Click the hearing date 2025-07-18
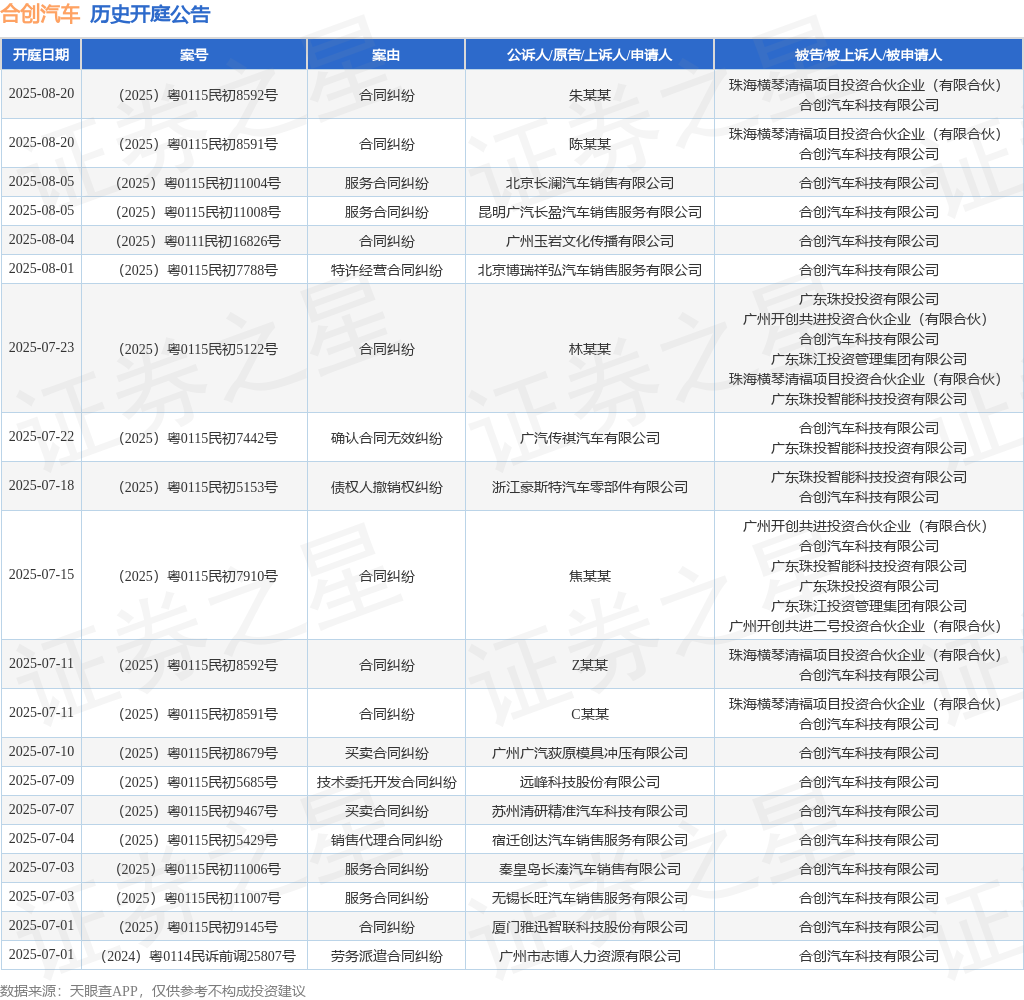Image resolution: width=1024 pixels, height=1000 pixels. point(41,485)
